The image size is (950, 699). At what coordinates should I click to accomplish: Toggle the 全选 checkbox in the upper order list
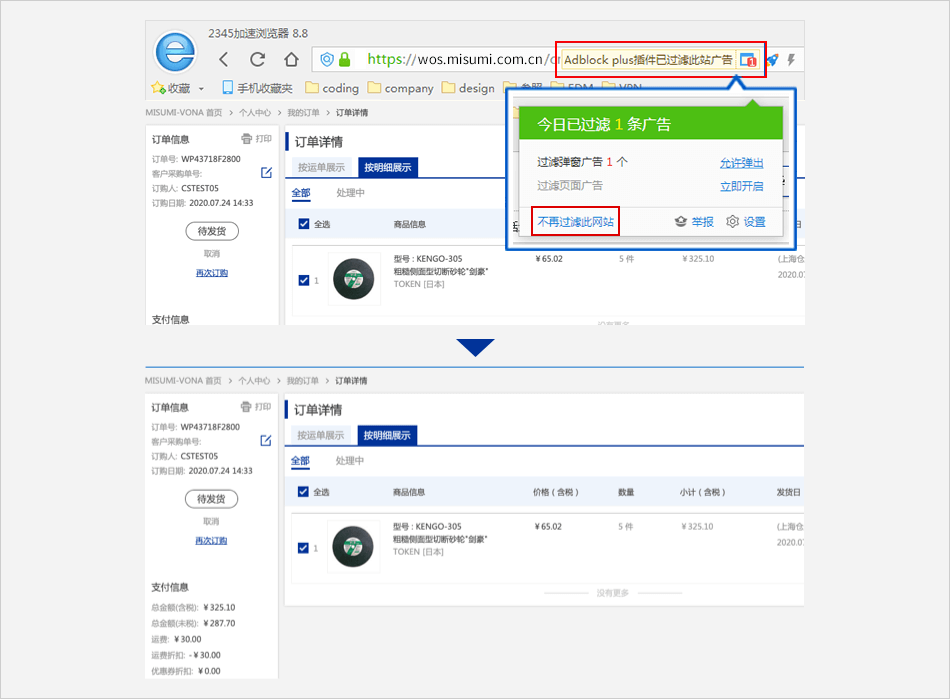click(x=304, y=224)
